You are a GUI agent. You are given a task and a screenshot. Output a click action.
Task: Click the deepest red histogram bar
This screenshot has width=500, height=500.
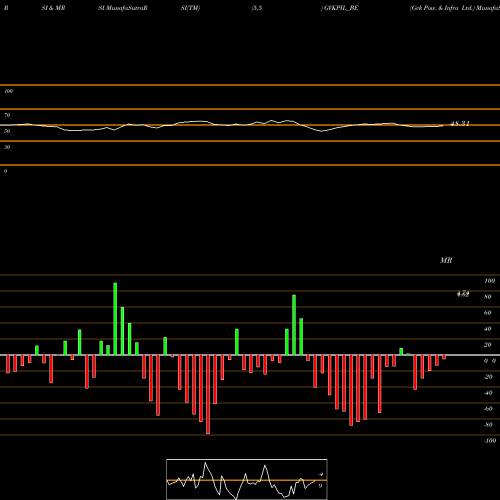(208, 394)
